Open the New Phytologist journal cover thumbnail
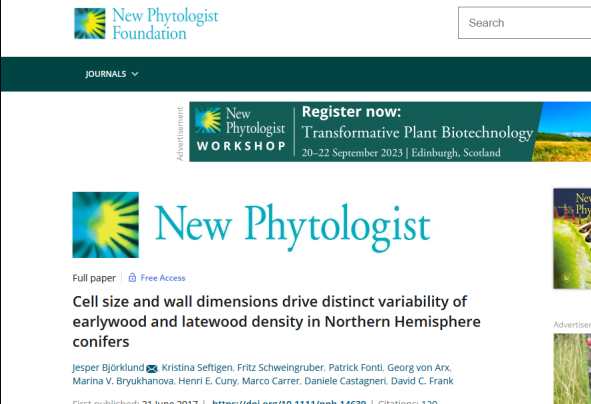The image size is (591, 404). pos(572,239)
